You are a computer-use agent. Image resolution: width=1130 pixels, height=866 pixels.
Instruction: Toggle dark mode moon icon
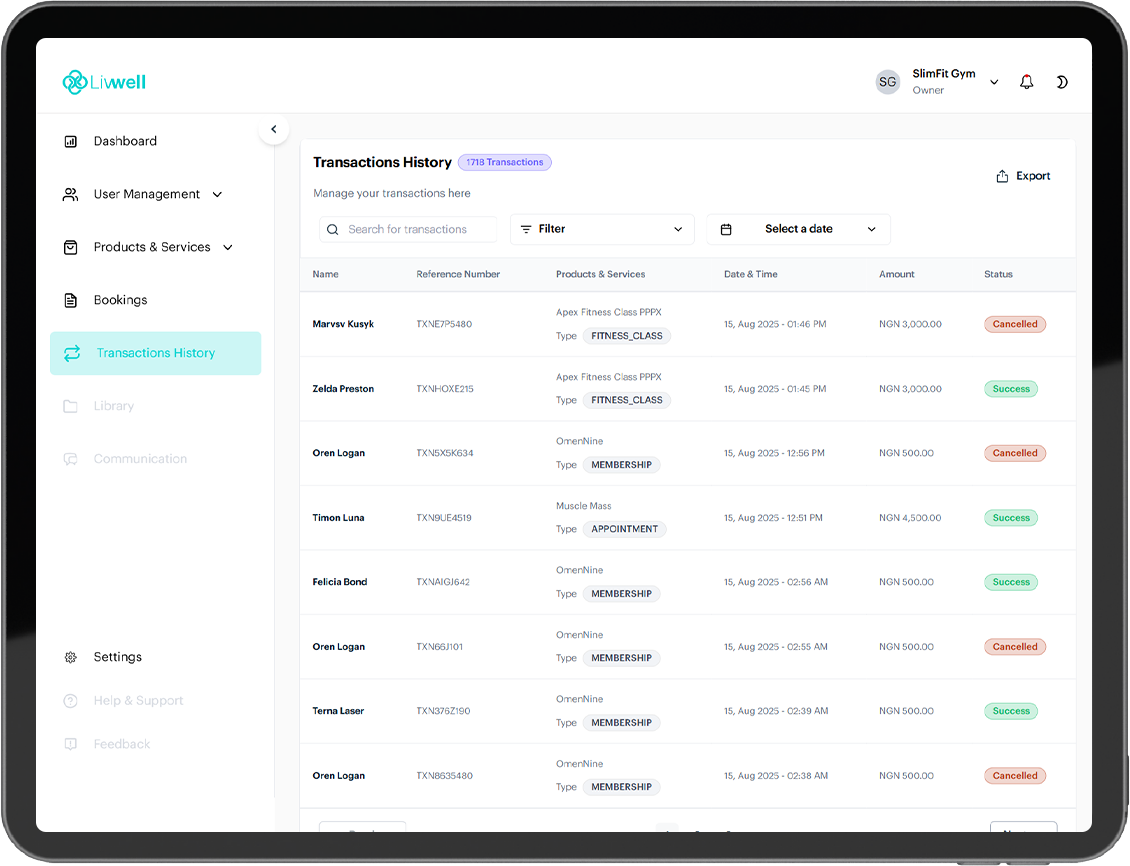tap(1061, 82)
